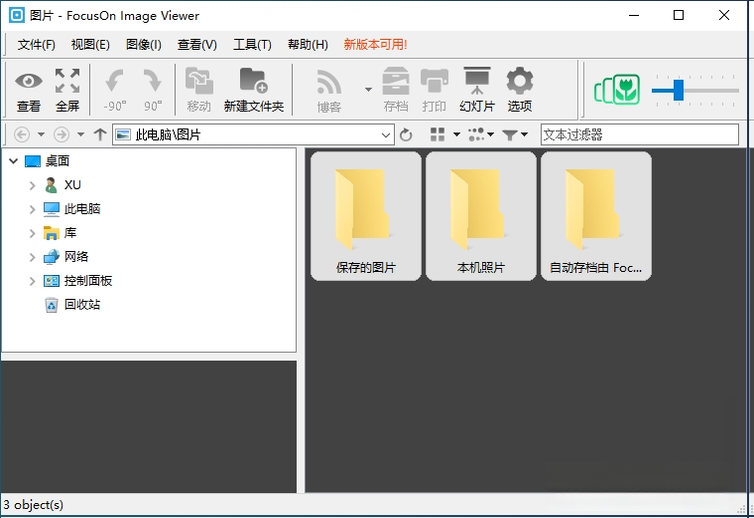Screen dimensions: 754x518
Task: Expand the address path dropdown
Action: pos(385,135)
